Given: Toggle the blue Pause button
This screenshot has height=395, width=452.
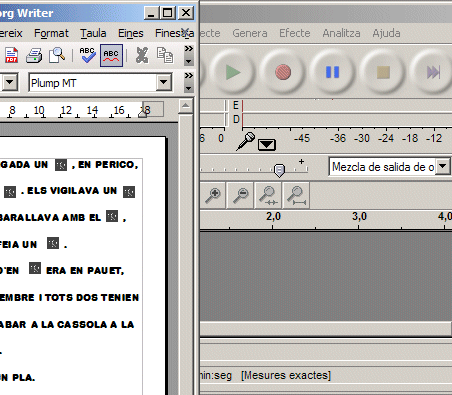Looking at the screenshot, I should tap(332, 72).
